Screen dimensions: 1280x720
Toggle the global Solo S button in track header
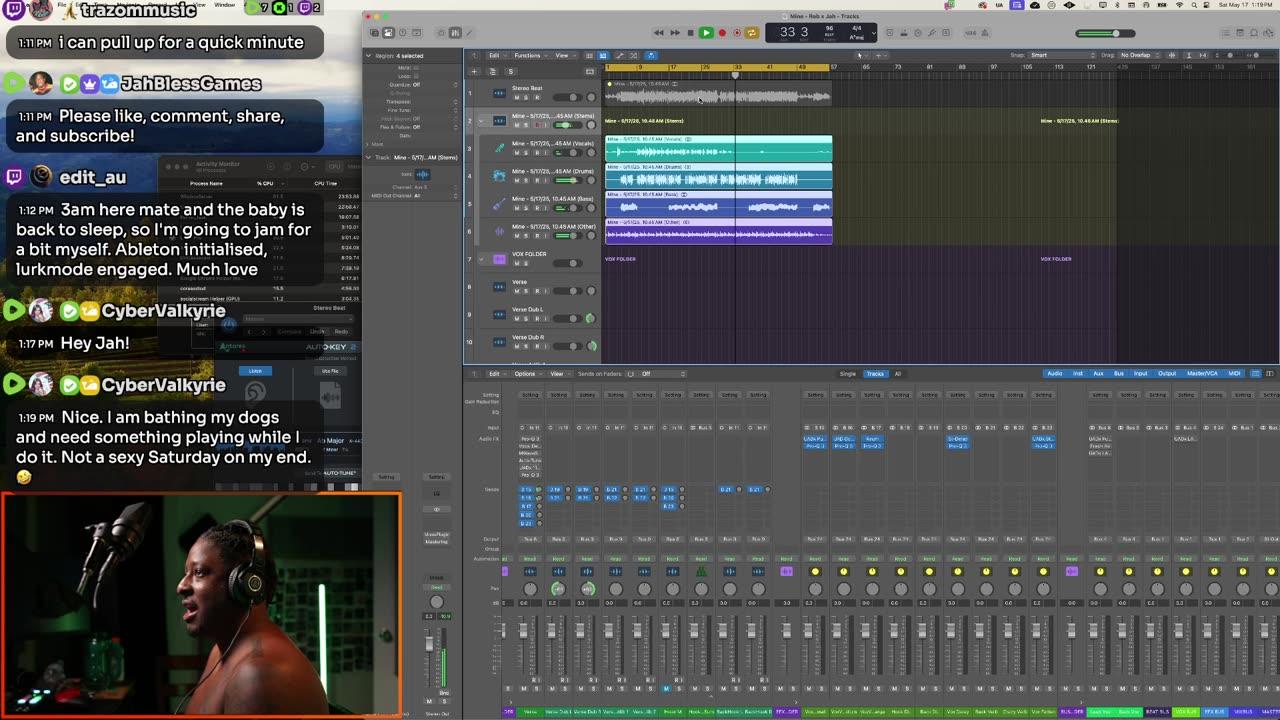coord(511,71)
